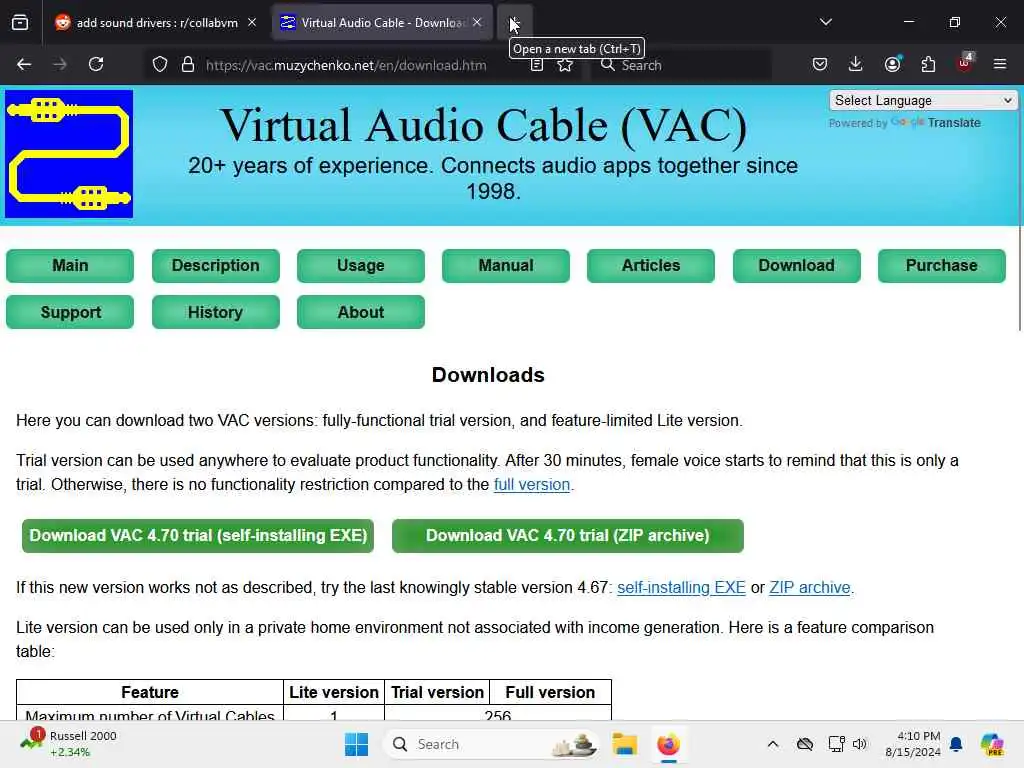Toggle reader view icon in address bar

[536, 65]
